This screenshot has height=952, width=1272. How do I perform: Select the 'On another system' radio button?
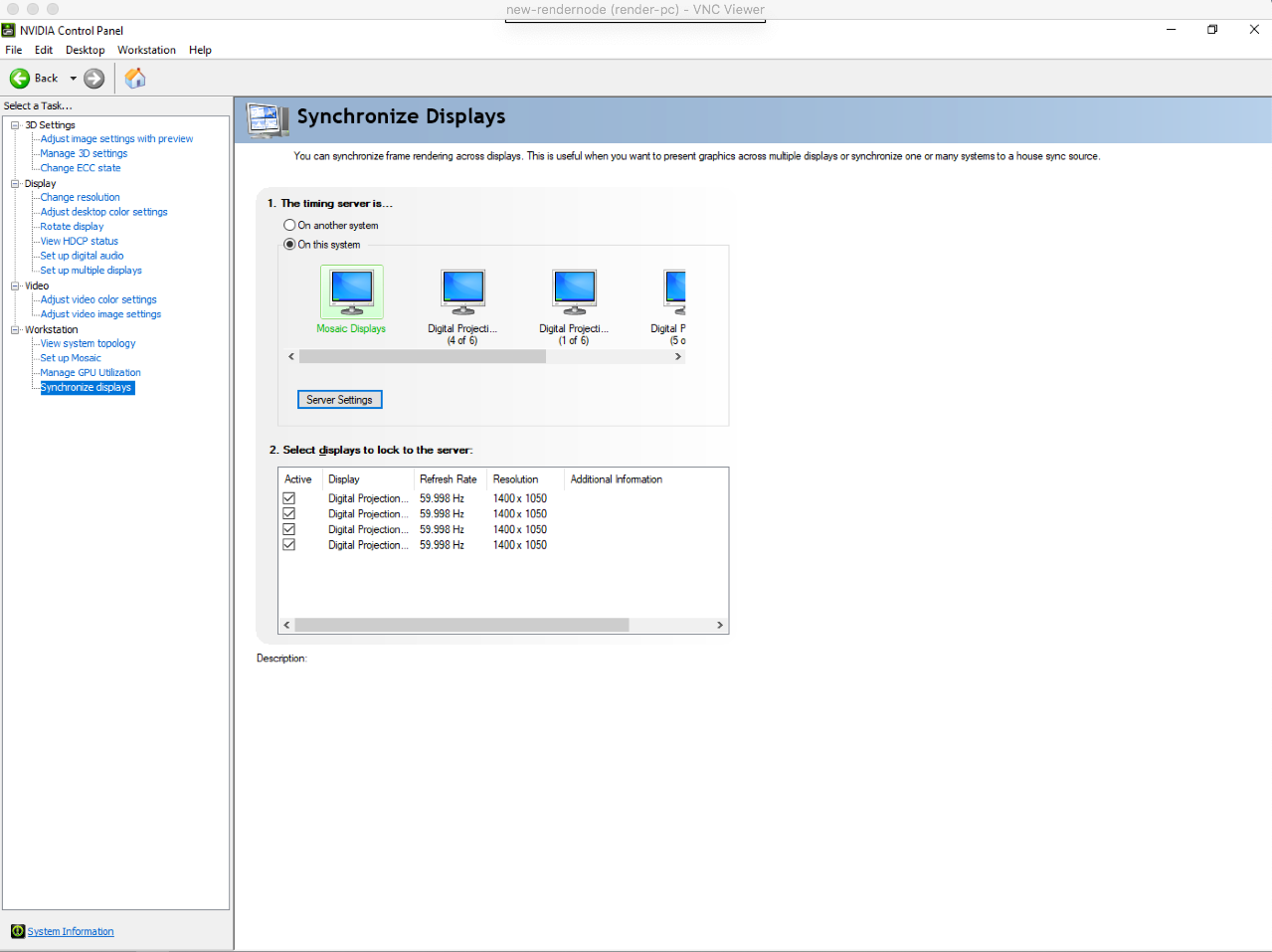289,225
